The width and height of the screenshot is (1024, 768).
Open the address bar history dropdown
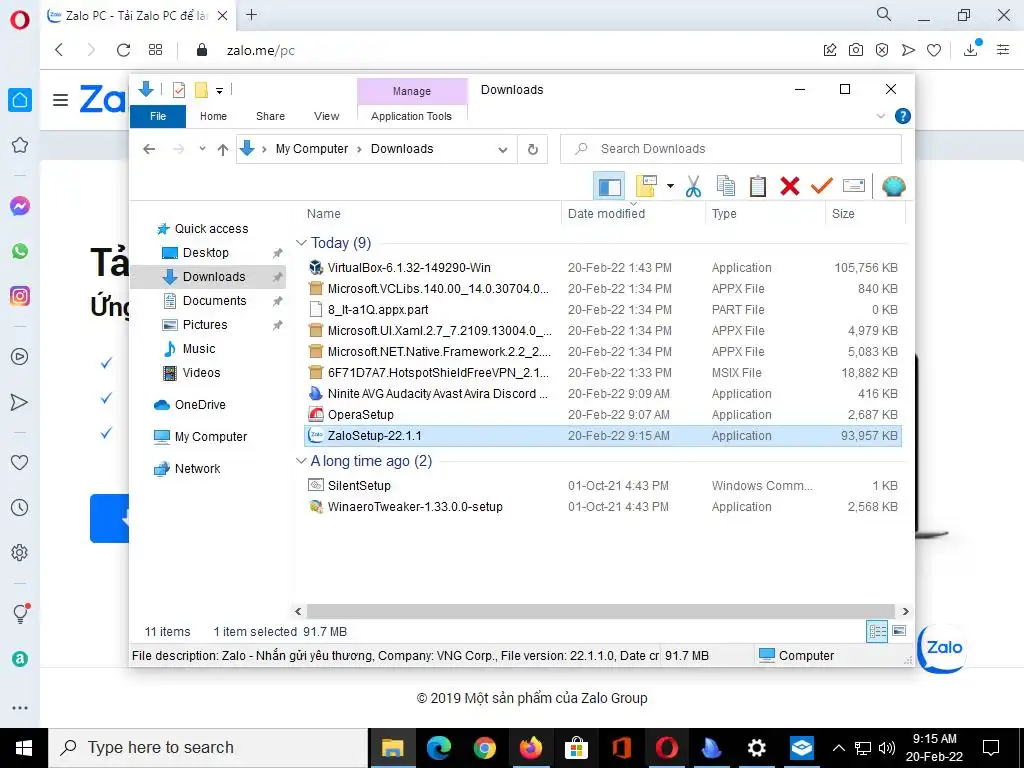coord(503,150)
